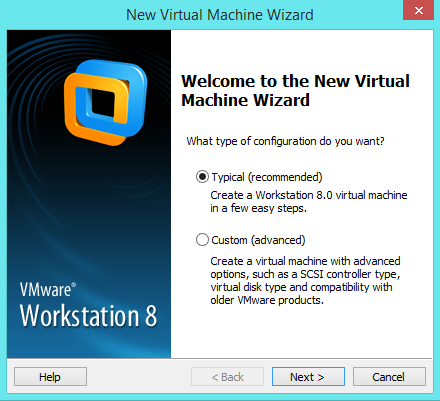Select the Custom (advanced) radio button
The height and width of the screenshot is (401, 440).
202,240
